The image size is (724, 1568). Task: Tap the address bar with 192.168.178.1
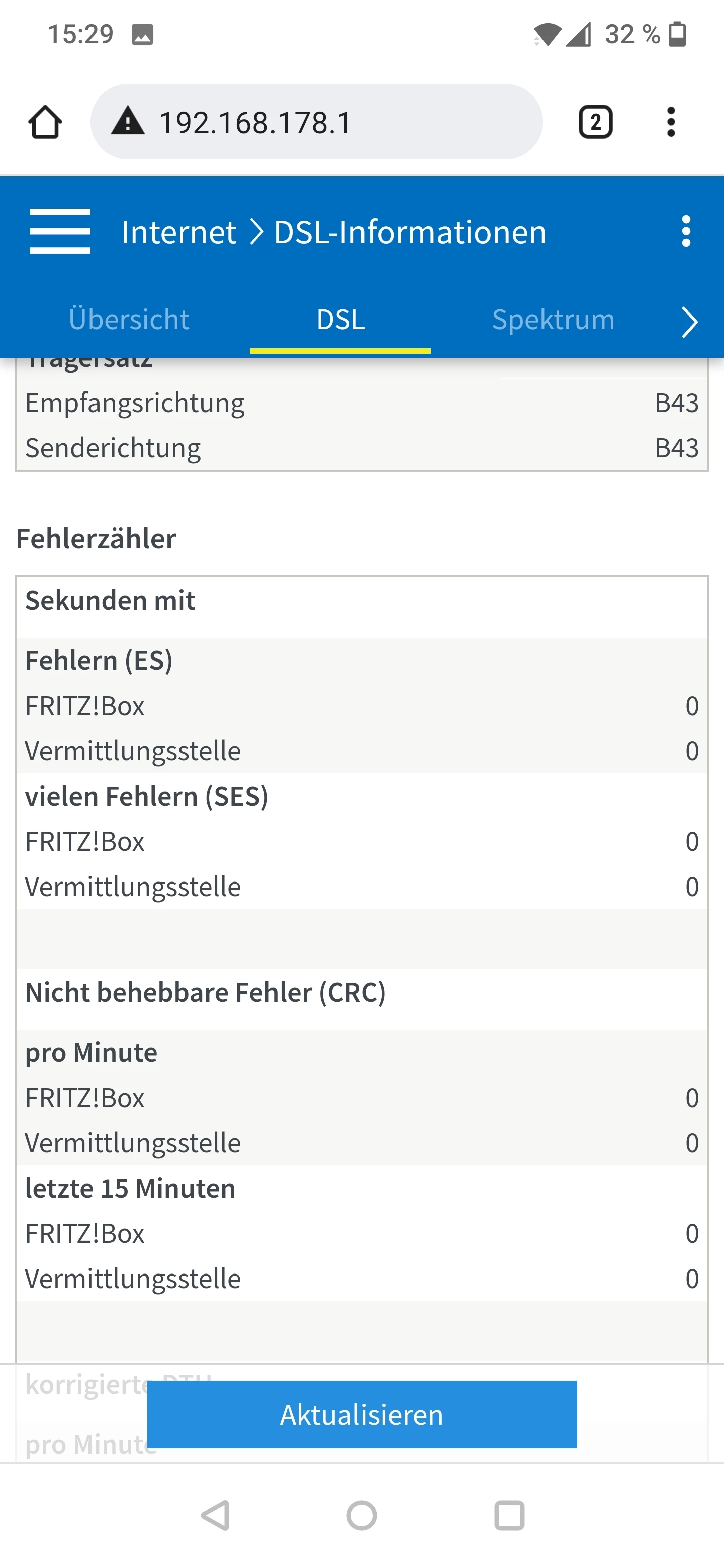coord(317,122)
